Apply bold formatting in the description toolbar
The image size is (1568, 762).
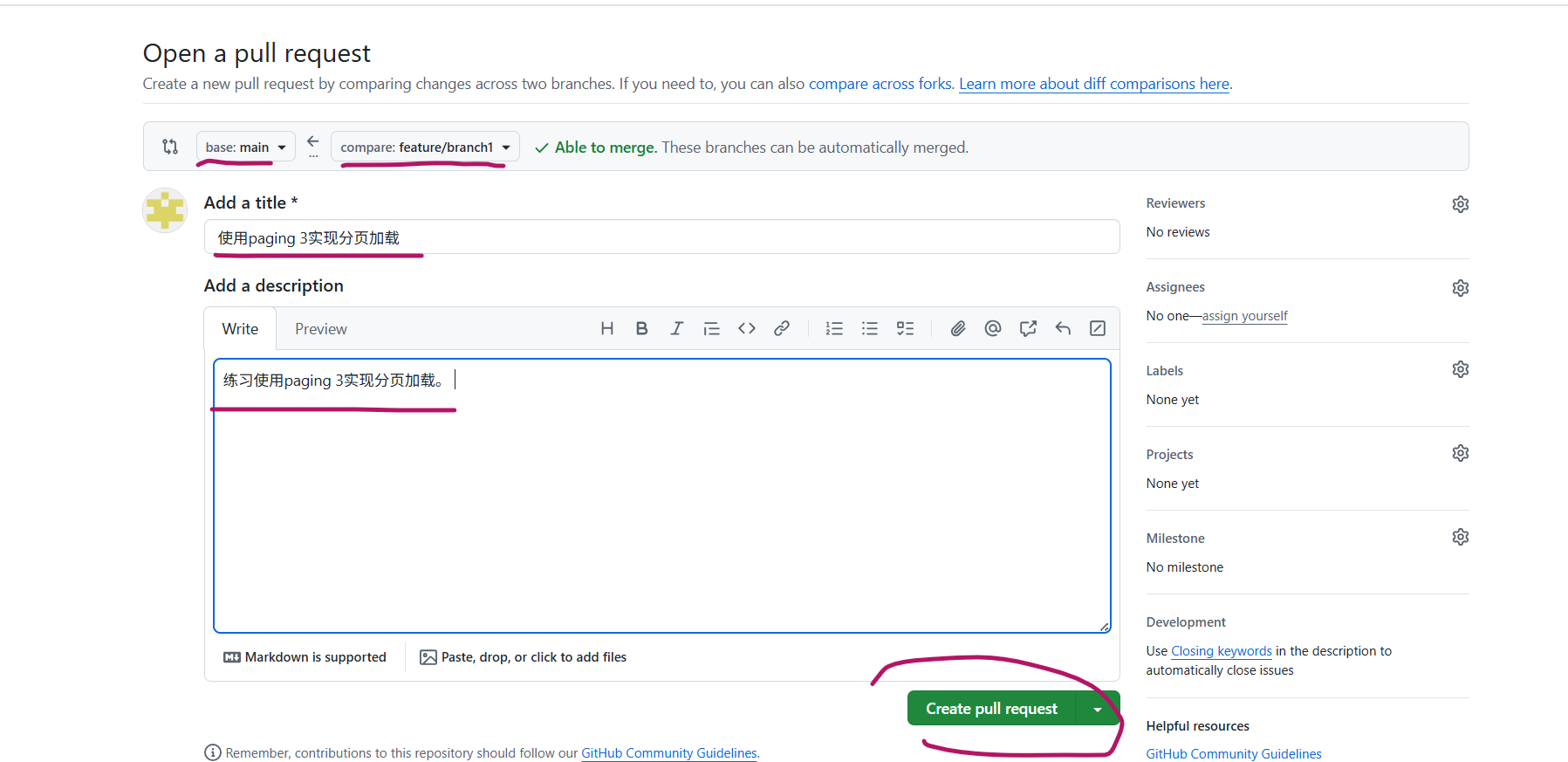click(642, 328)
